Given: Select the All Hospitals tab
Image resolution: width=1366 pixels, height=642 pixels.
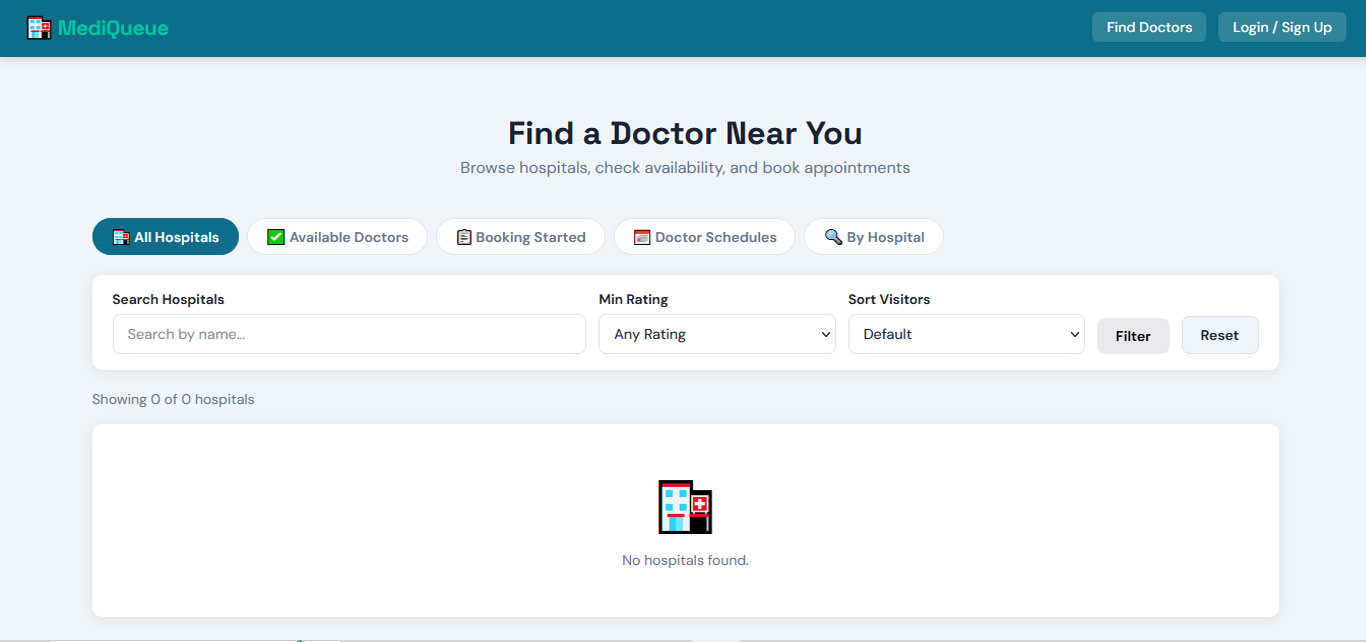Looking at the screenshot, I should [x=165, y=237].
